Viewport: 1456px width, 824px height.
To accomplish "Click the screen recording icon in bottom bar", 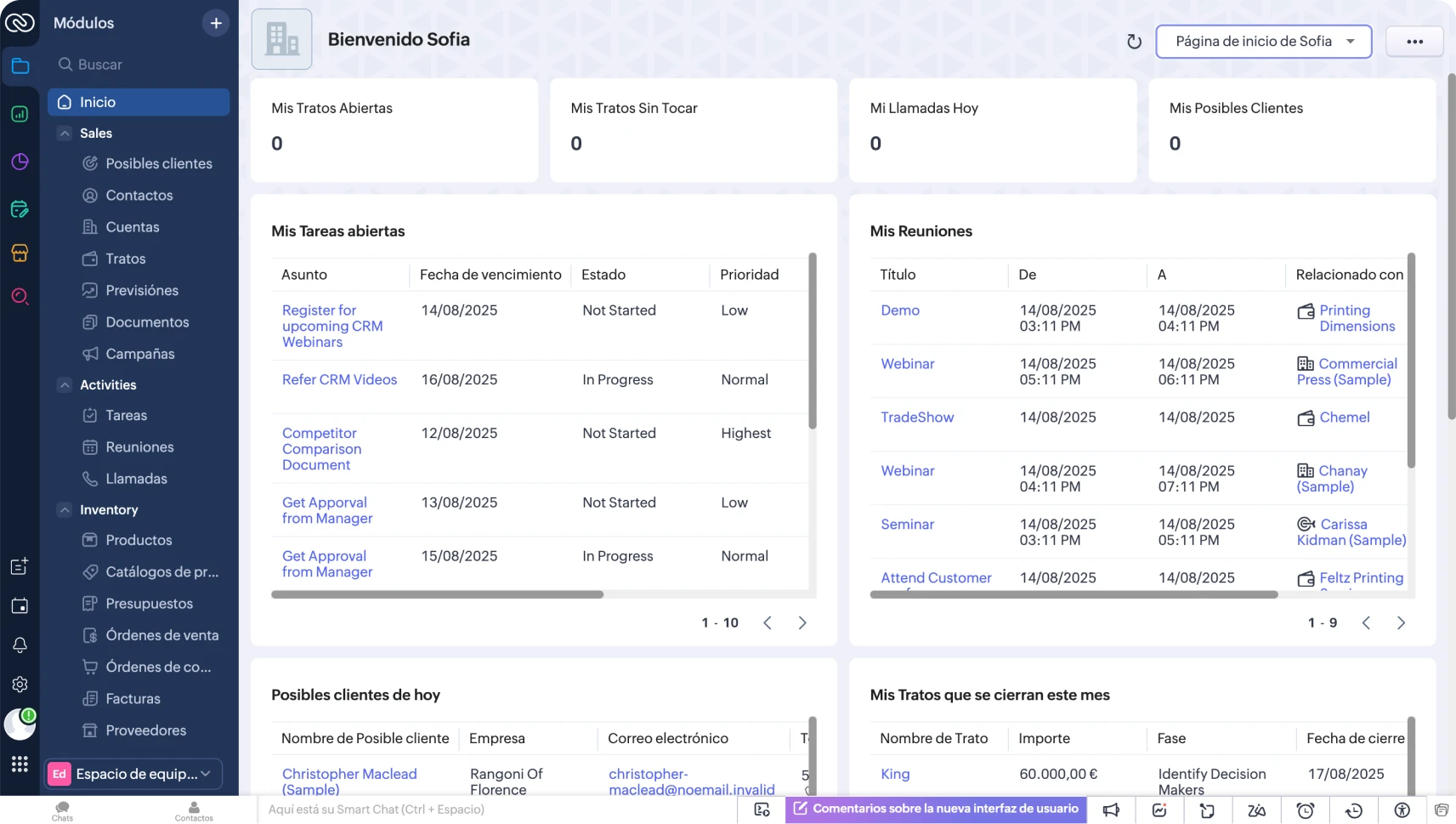I will click(x=762, y=810).
